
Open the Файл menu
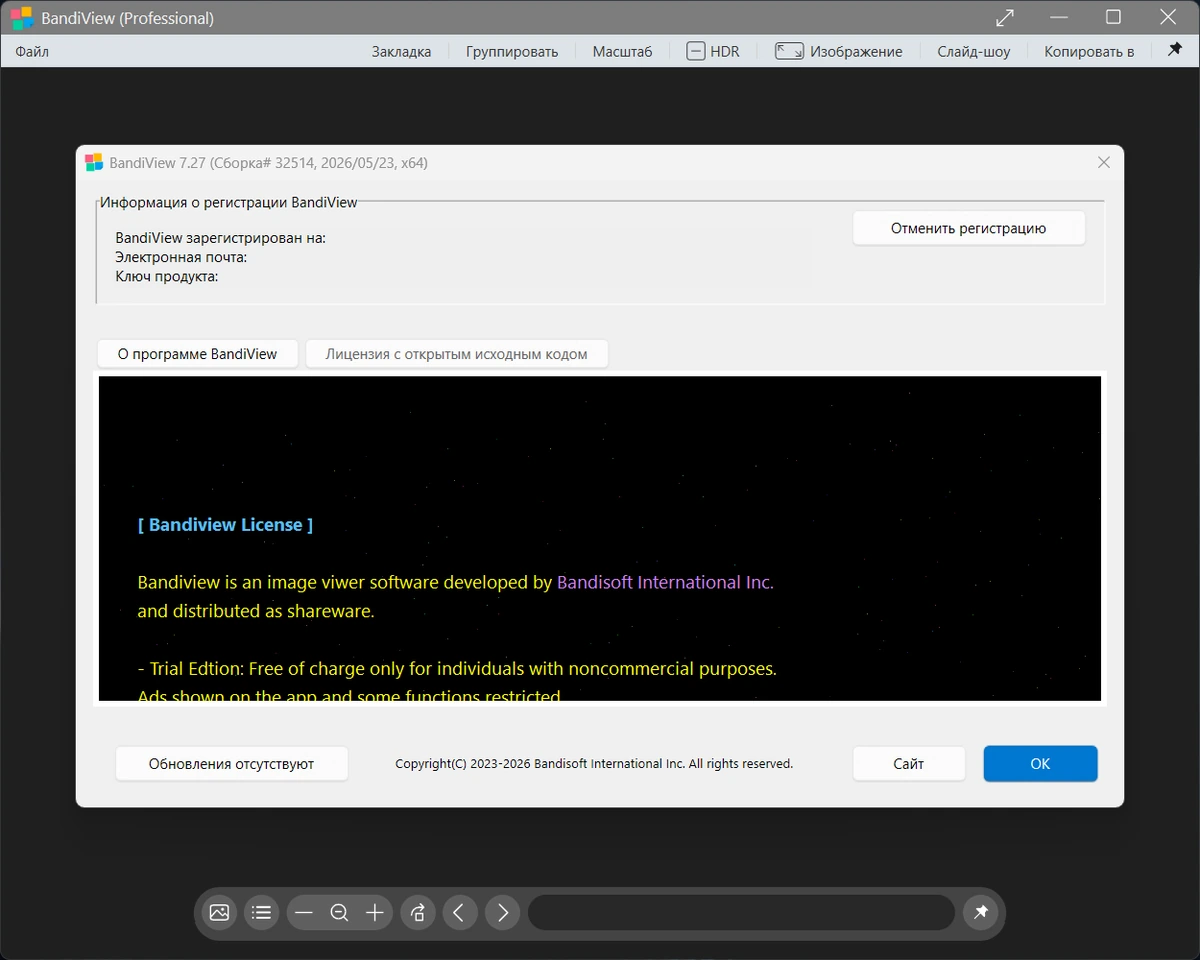click(32, 51)
